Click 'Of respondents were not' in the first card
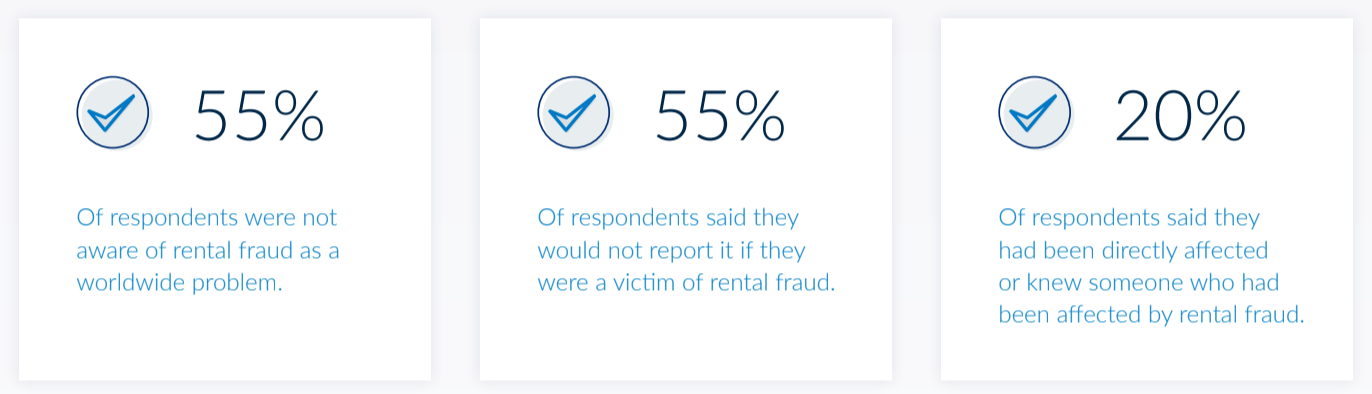1372x394 pixels. pyautogui.click(x=207, y=218)
